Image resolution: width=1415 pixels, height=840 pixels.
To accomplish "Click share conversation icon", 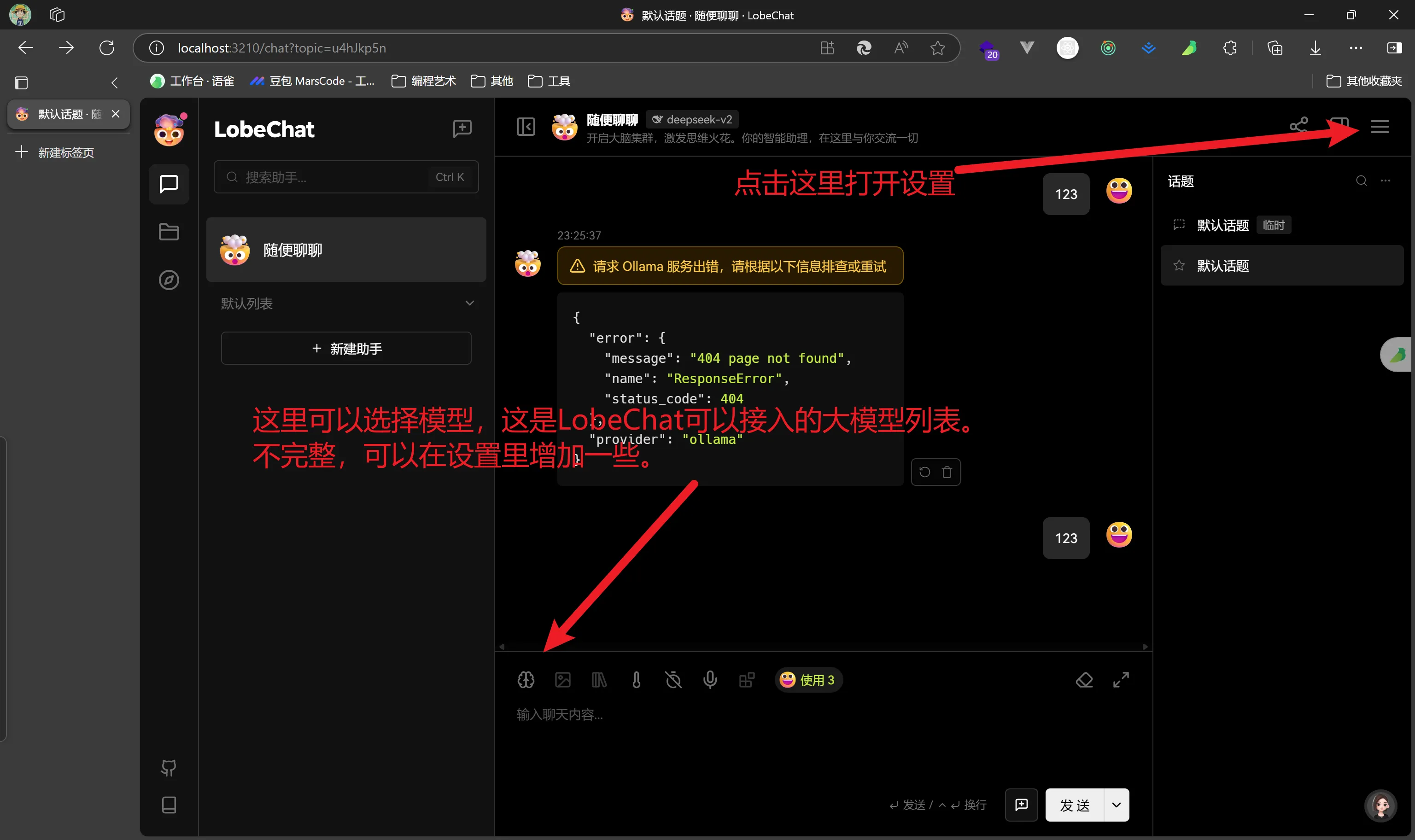I will tap(1298, 126).
